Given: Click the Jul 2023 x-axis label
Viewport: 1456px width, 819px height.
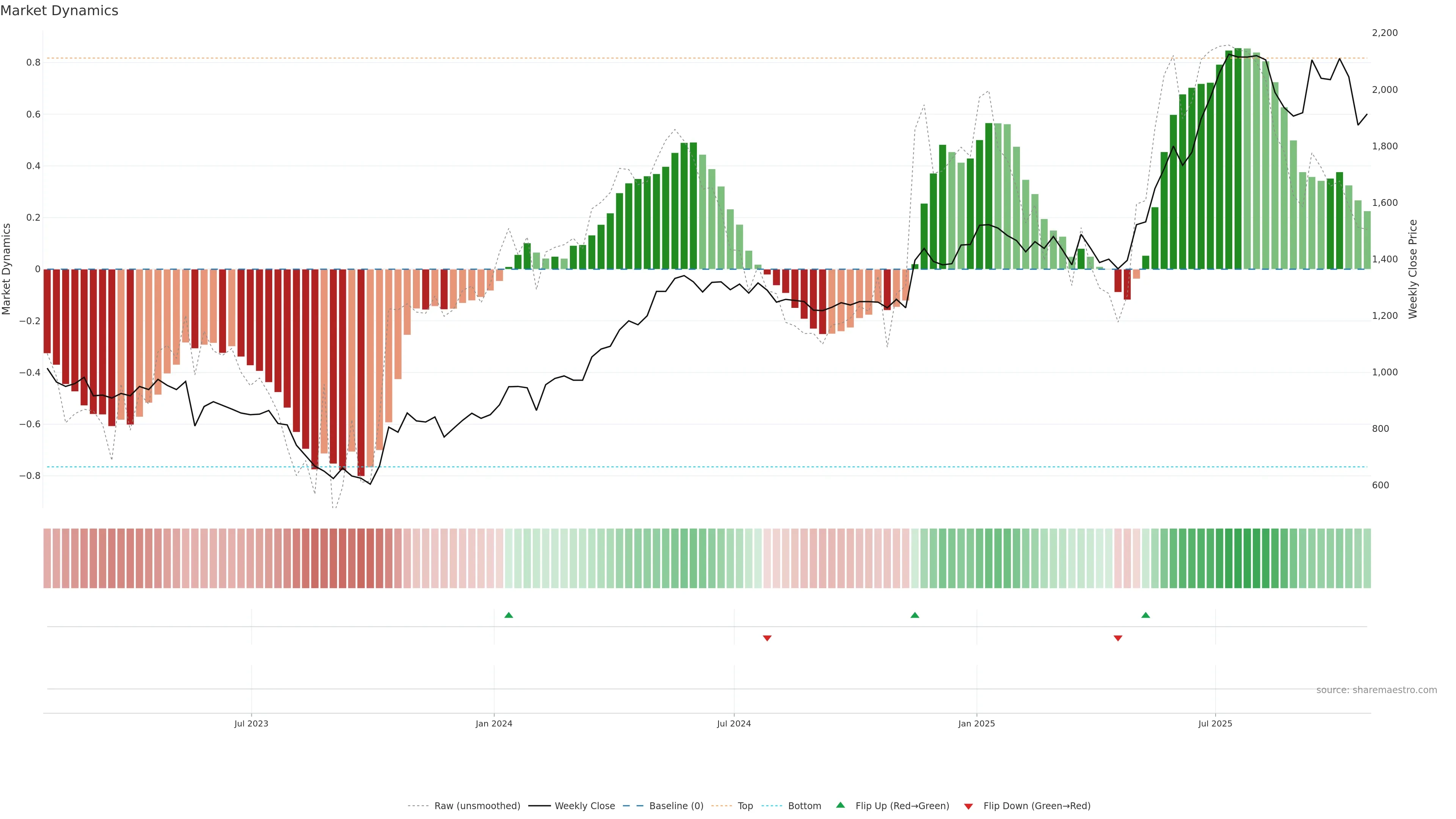Looking at the screenshot, I should 251,723.
